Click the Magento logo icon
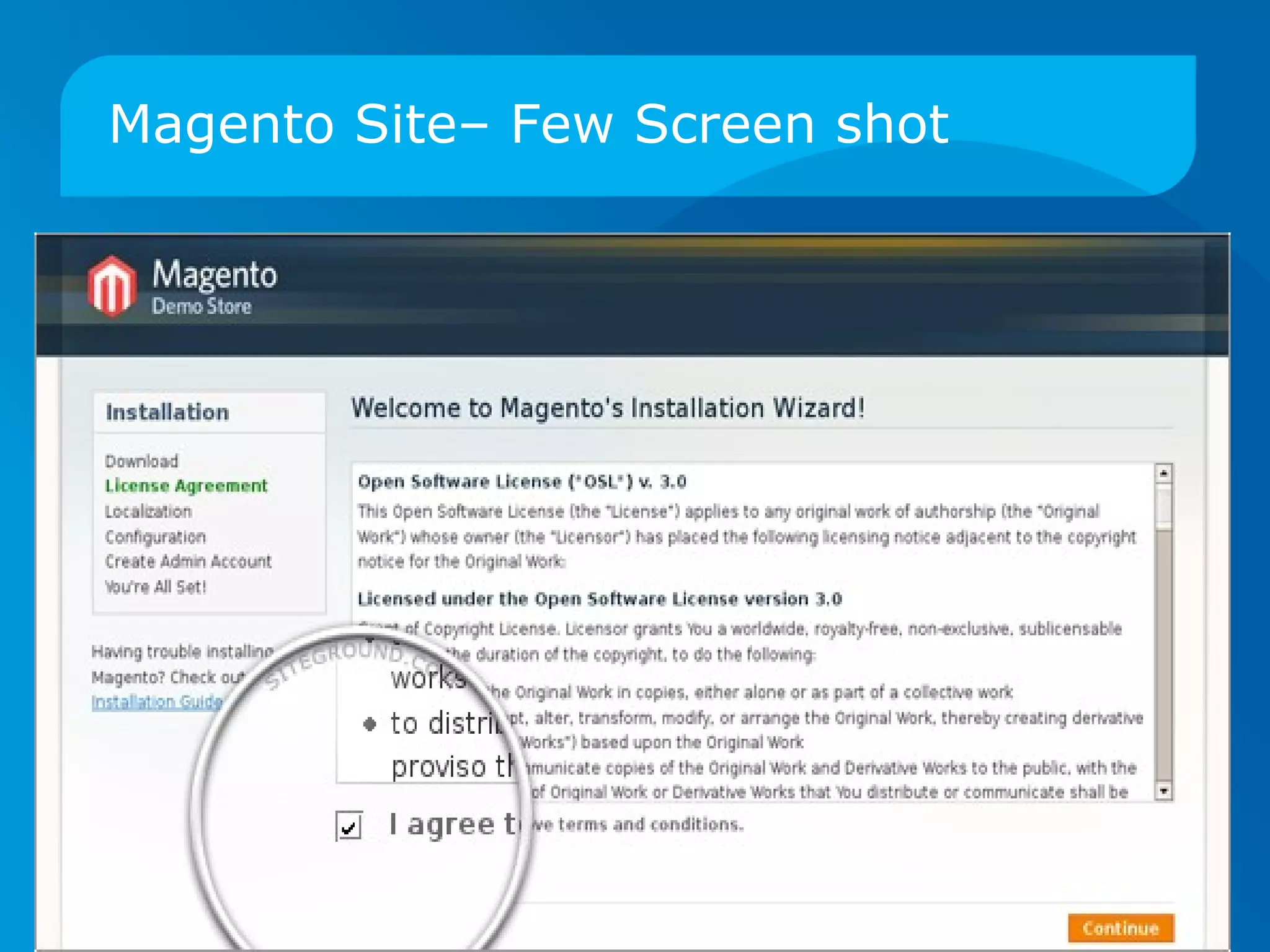 tap(112, 286)
